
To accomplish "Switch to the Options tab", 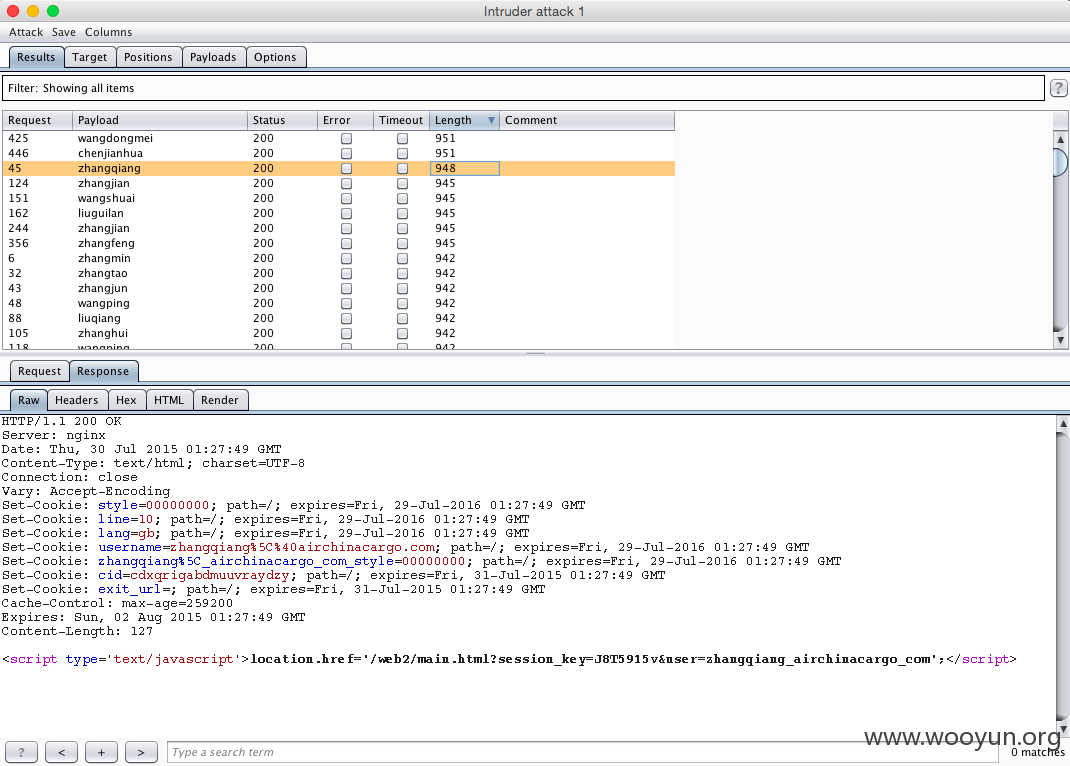I will click(x=275, y=57).
